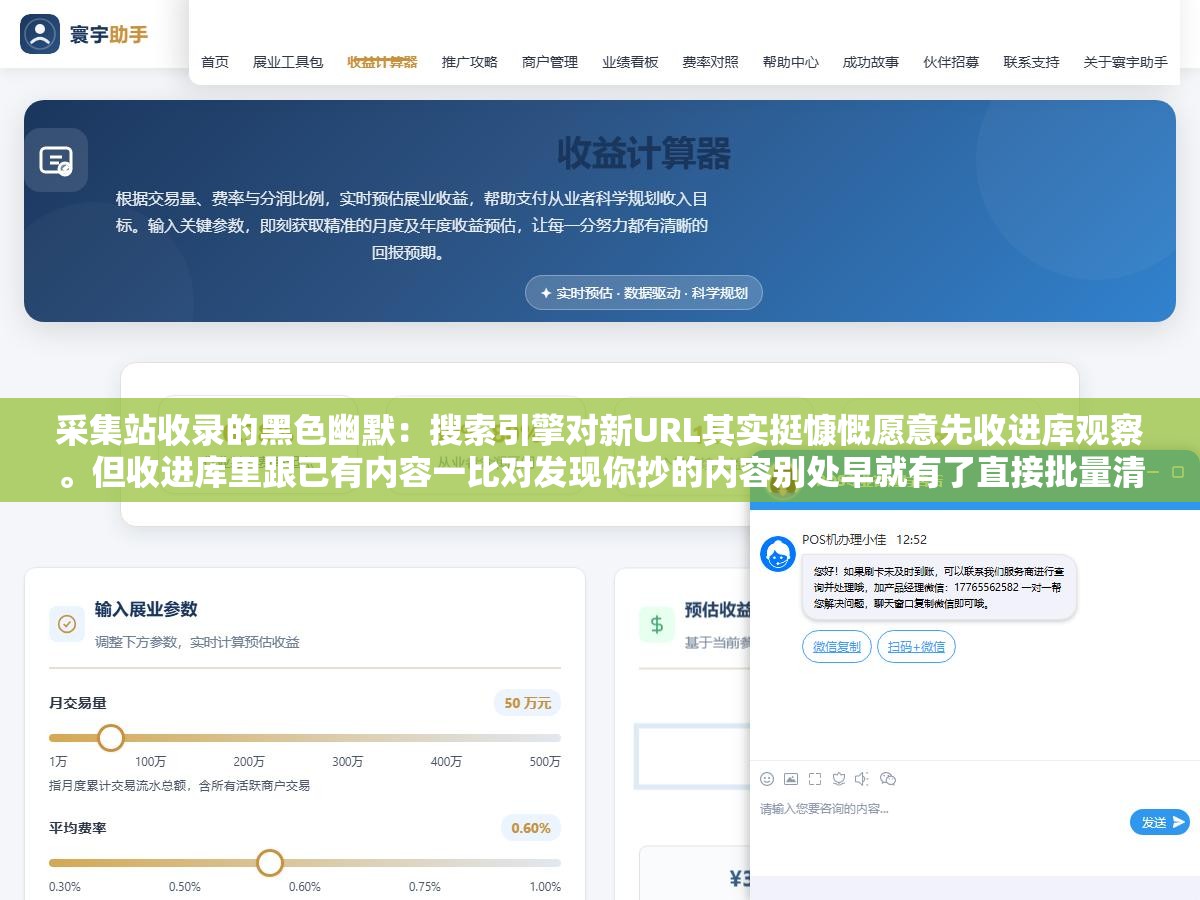1200x900 pixels.
Task: Click the 输入展业参数 heading
Action: pos(146,609)
